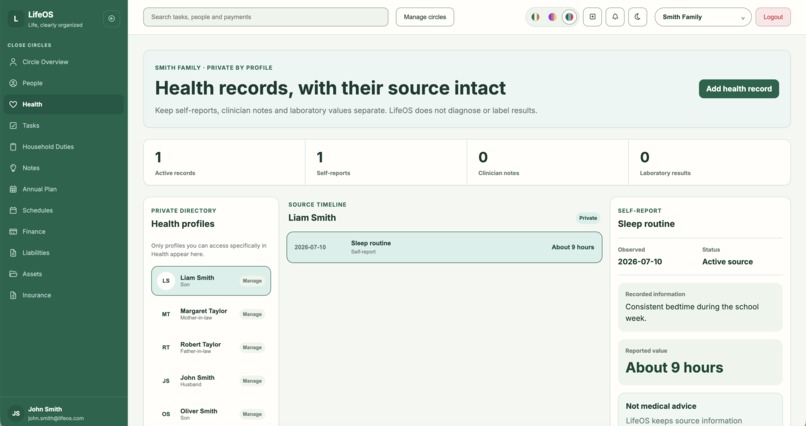
Task: Click the Liabilities document icon
Action: [x=13, y=253]
